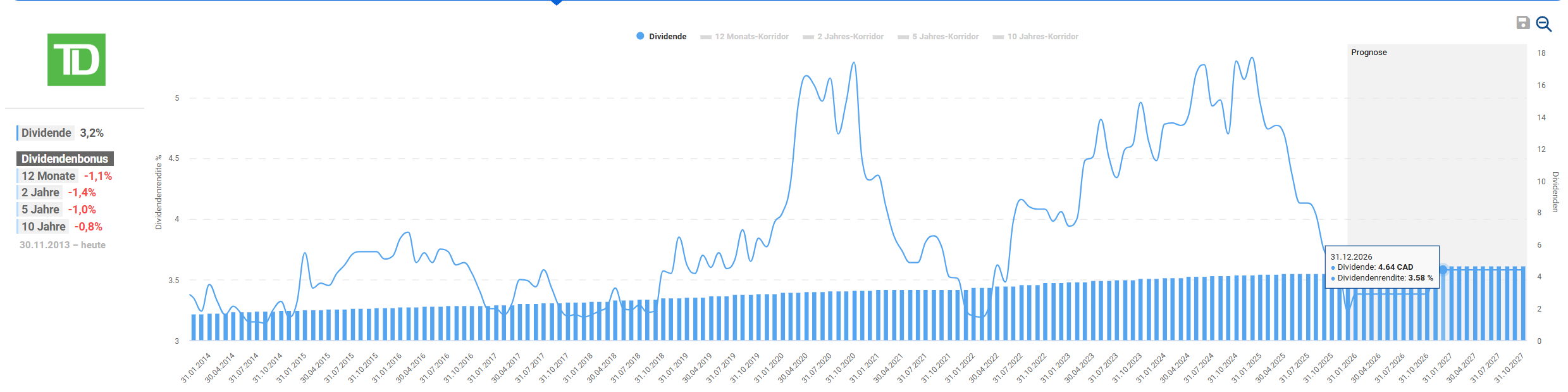Click the Dividende 3,2% label
The height and width of the screenshot is (392, 1568).
tap(61, 133)
